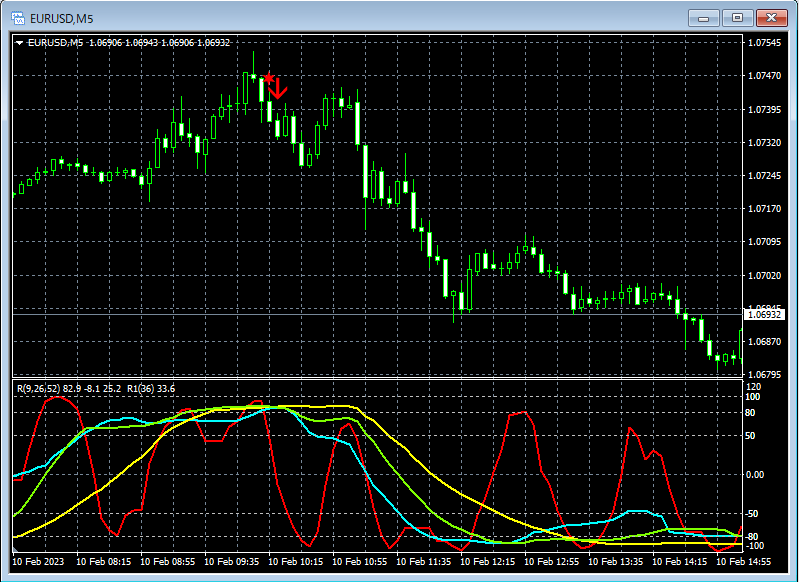Click time axis label 10 Feb 14:15
This screenshot has height=582, width=800.
point(680,562)
